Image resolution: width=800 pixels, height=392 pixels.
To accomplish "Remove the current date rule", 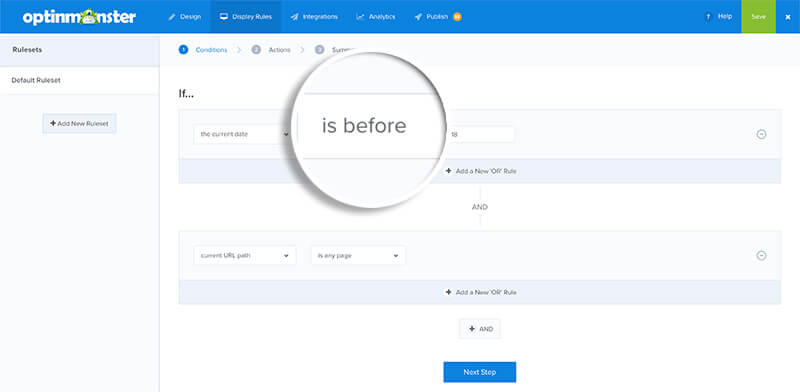I will [x=761, y=134].
